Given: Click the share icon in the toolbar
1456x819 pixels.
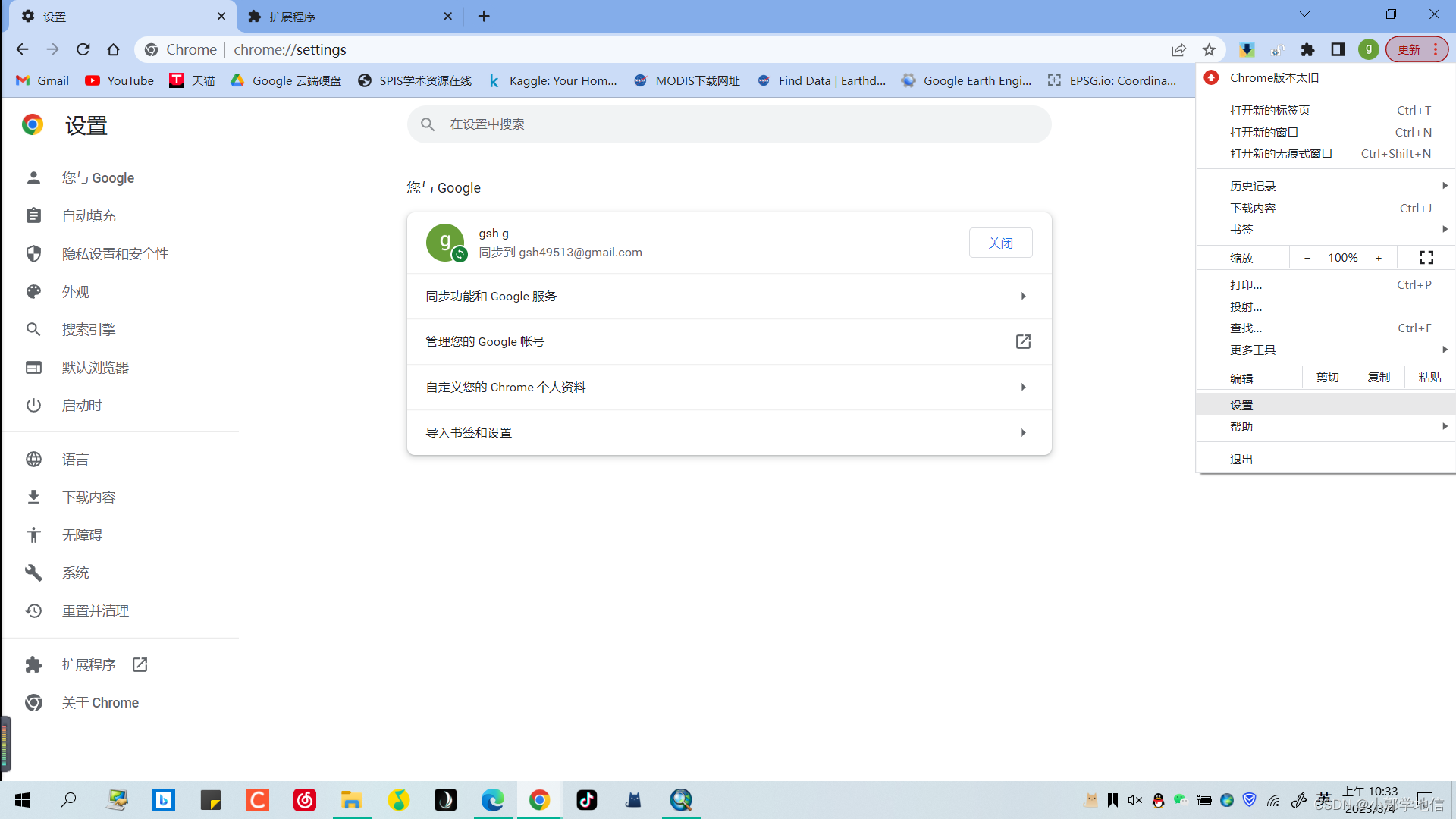Looking at the screenshot, I should pos(1179,49).
